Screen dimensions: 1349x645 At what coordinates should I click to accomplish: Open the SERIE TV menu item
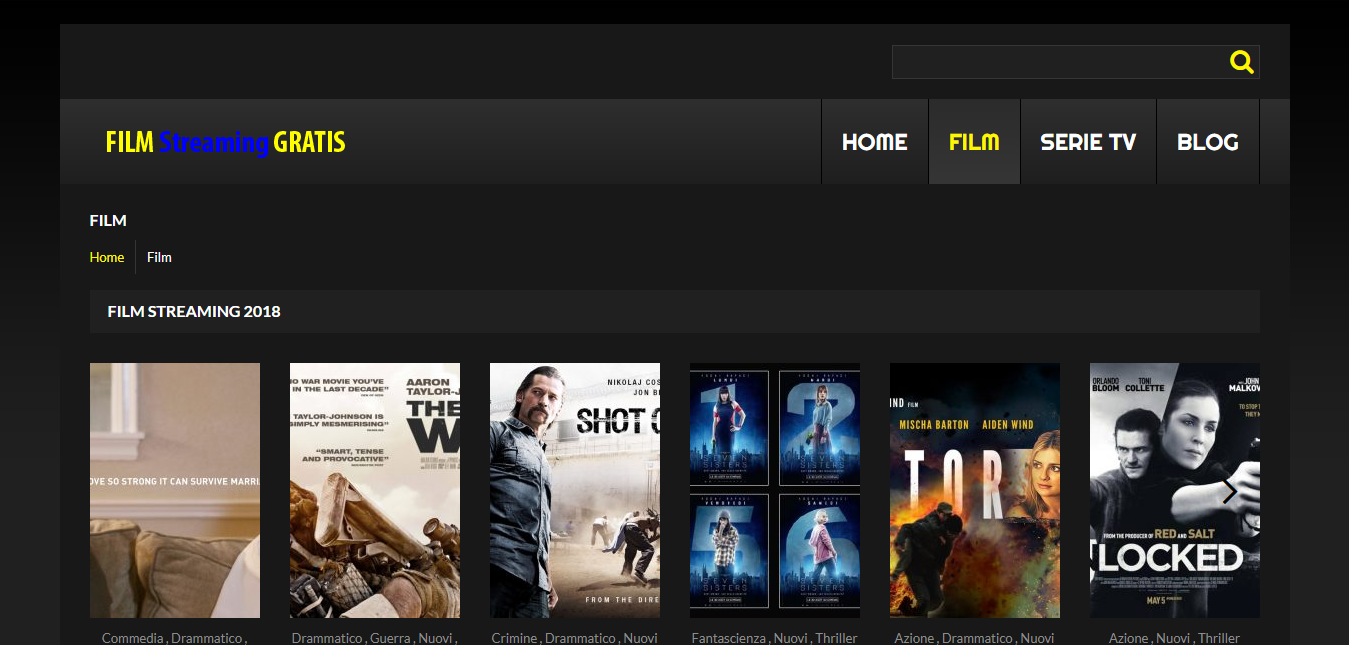coord(1088,142)
